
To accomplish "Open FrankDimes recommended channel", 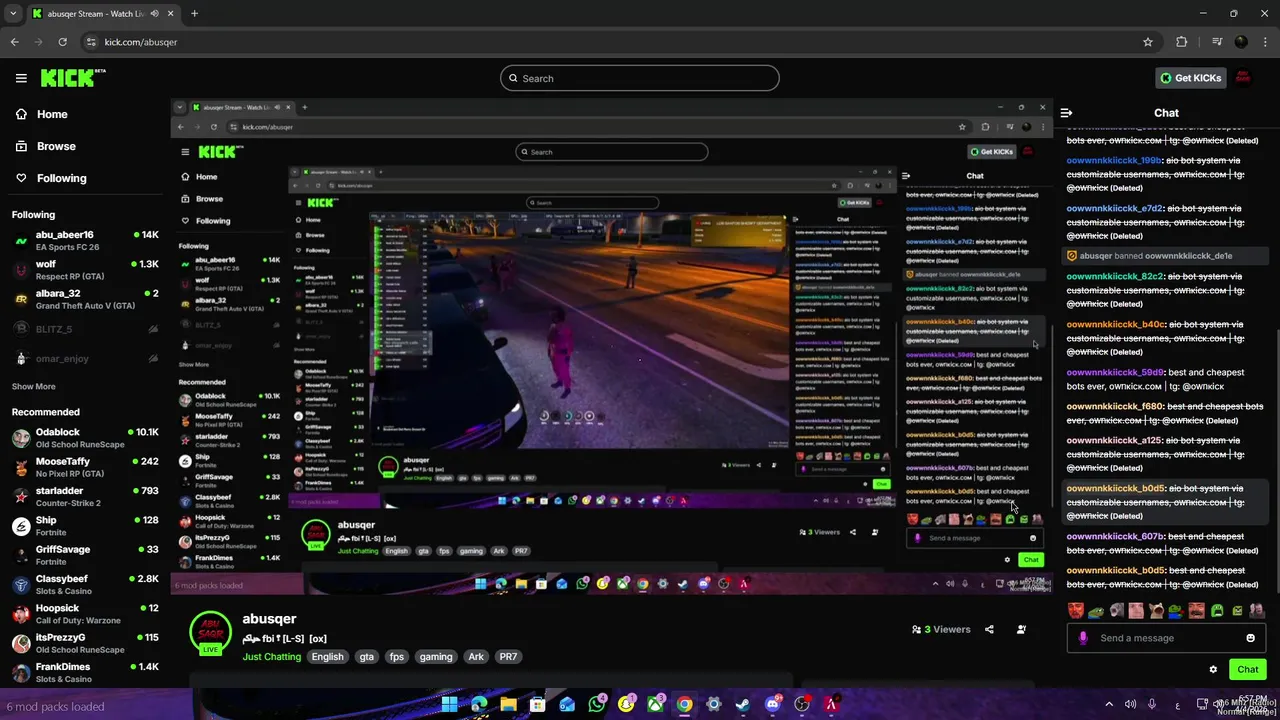I will pos(85,672).
